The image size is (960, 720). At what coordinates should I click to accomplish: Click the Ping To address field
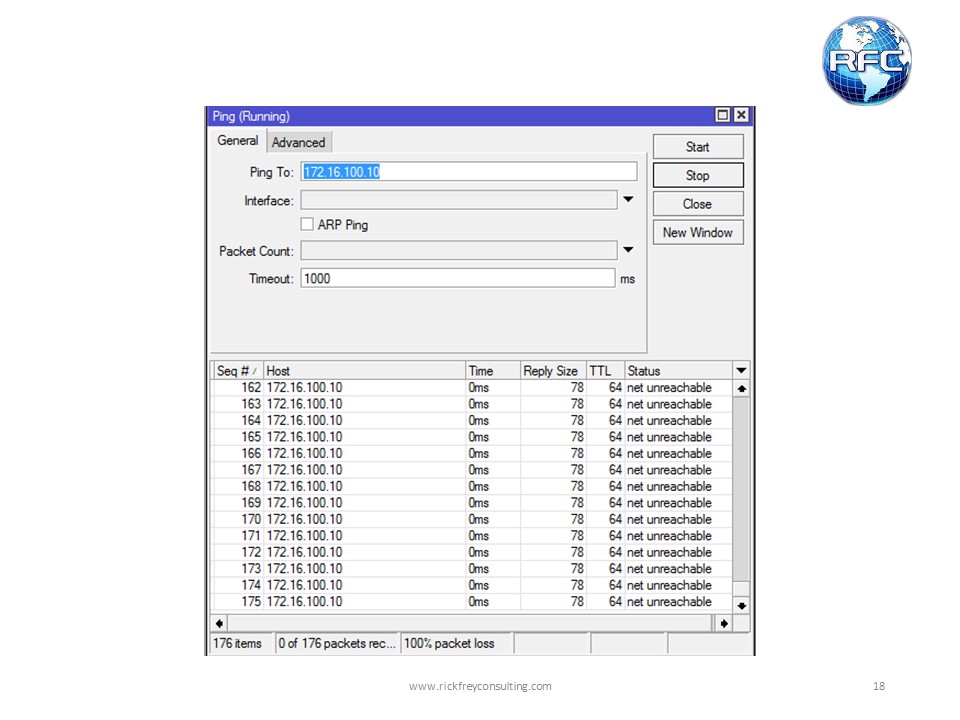(x=468, y=171)
